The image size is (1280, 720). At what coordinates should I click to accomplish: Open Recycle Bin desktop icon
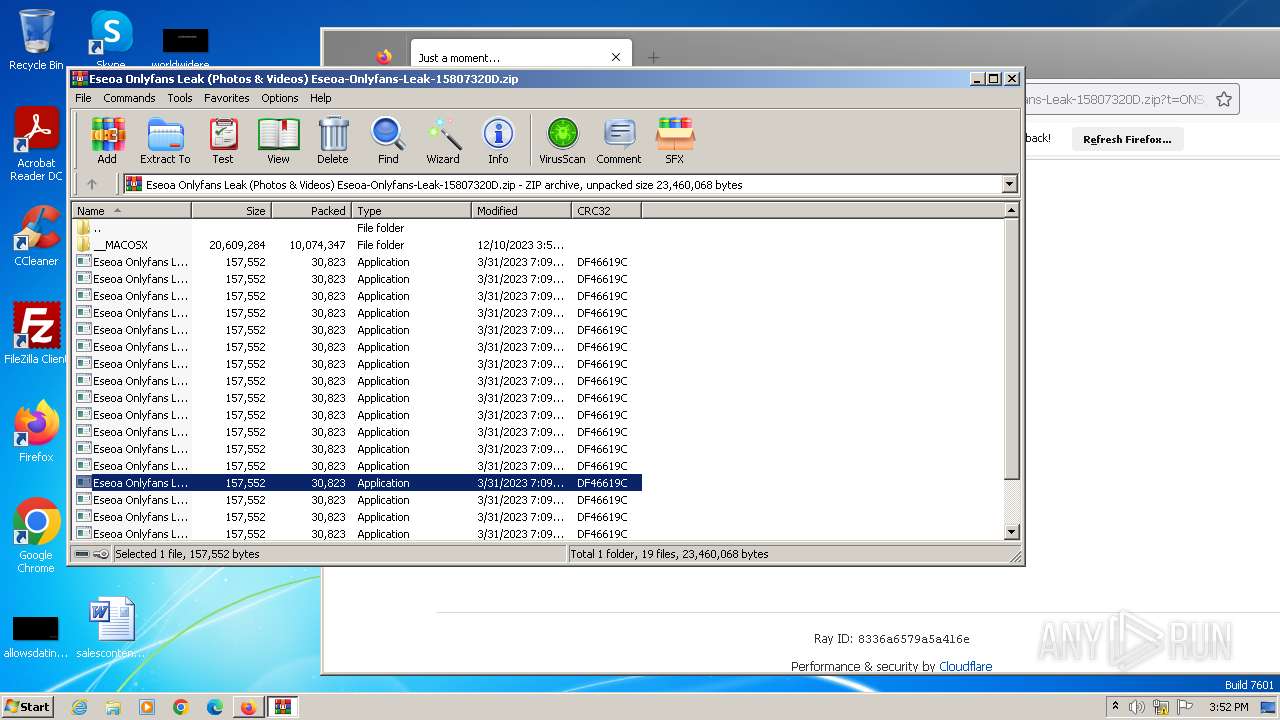tap(36, 40)
